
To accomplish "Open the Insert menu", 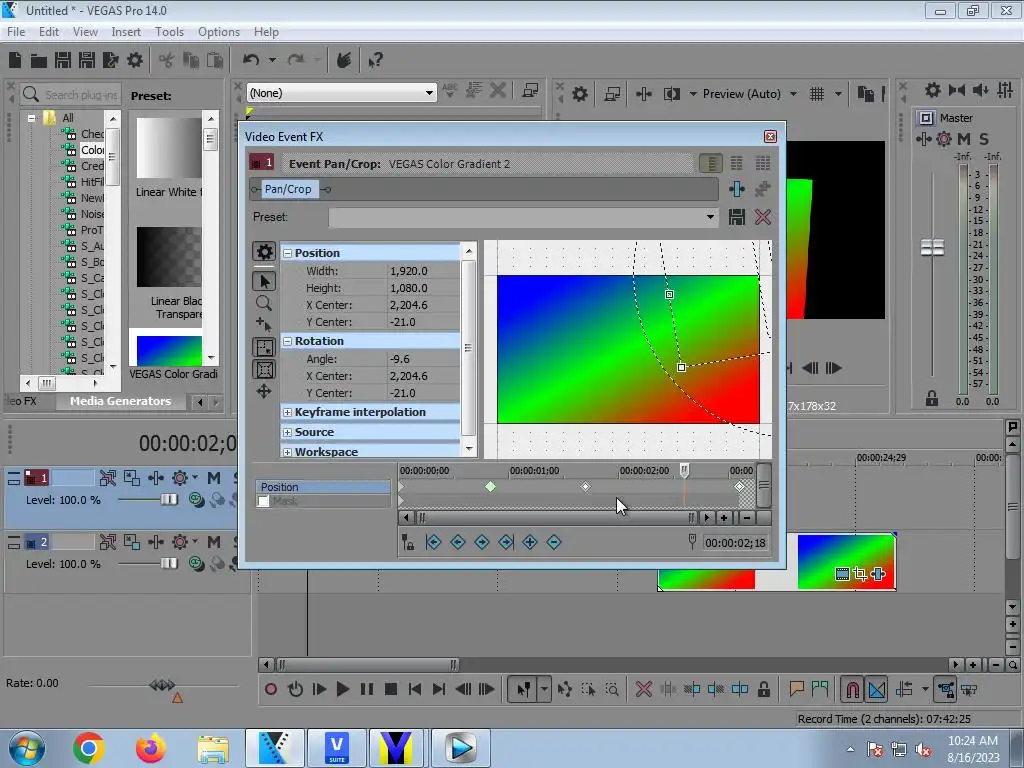I will 126,31.
